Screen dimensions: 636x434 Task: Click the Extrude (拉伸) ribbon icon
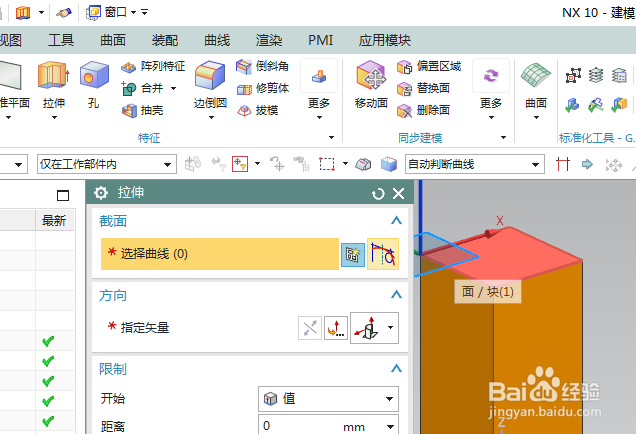coord(53,76)
